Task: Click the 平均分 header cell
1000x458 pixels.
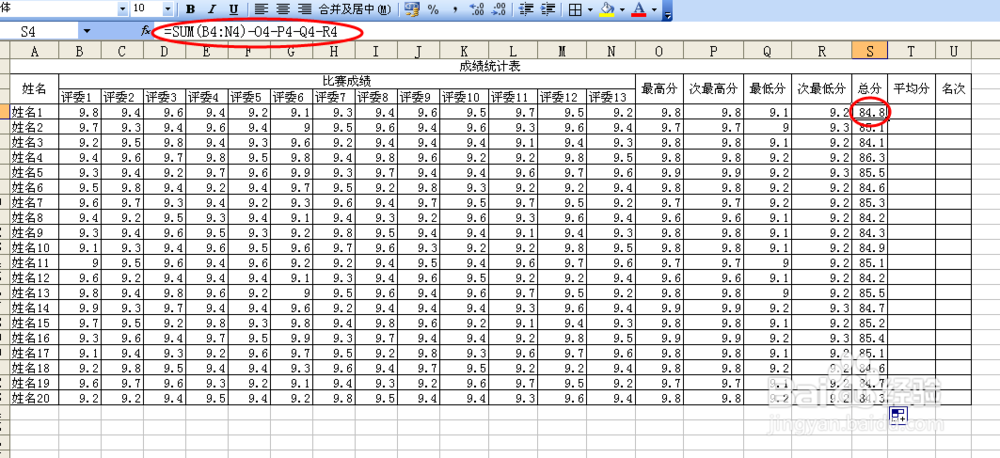Action: point(911,89)
